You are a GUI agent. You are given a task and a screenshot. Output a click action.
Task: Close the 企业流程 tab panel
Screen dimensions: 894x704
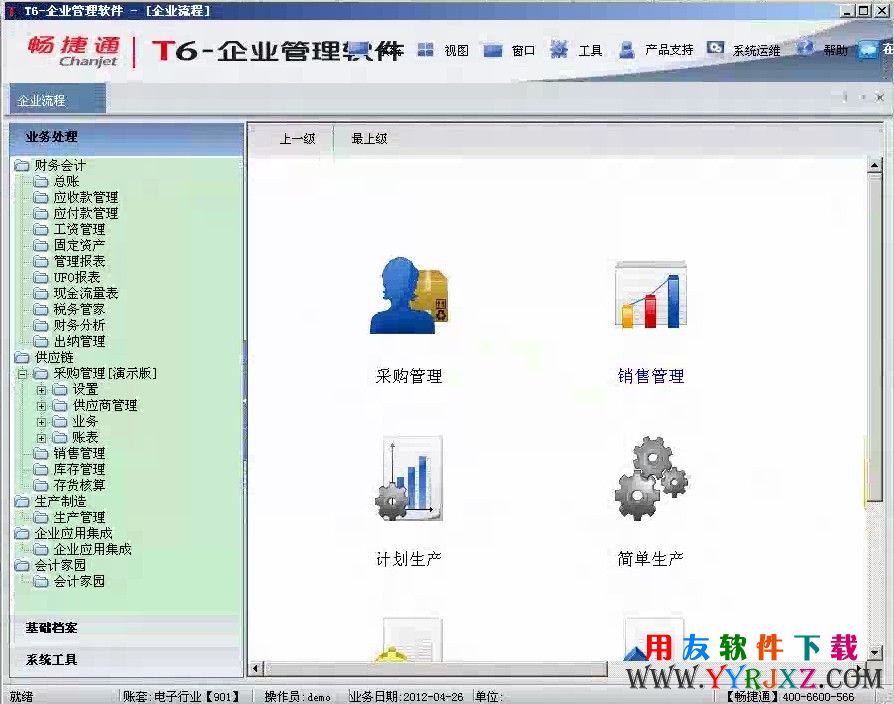coord(880,97)
